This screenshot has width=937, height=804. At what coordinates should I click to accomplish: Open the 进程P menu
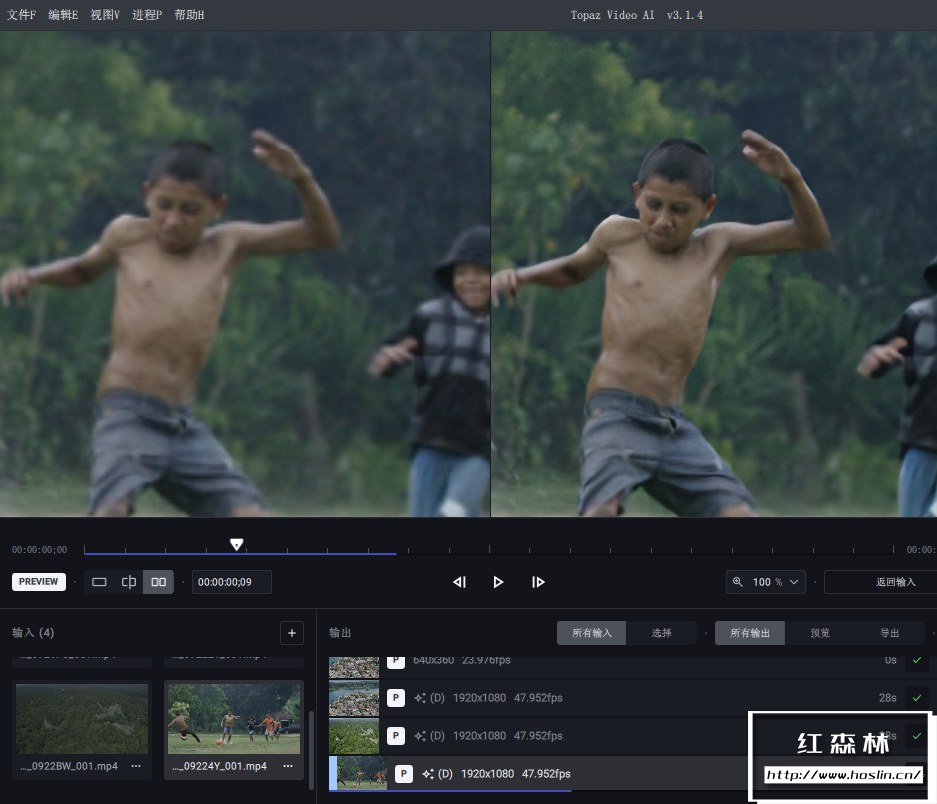point(147,15)
